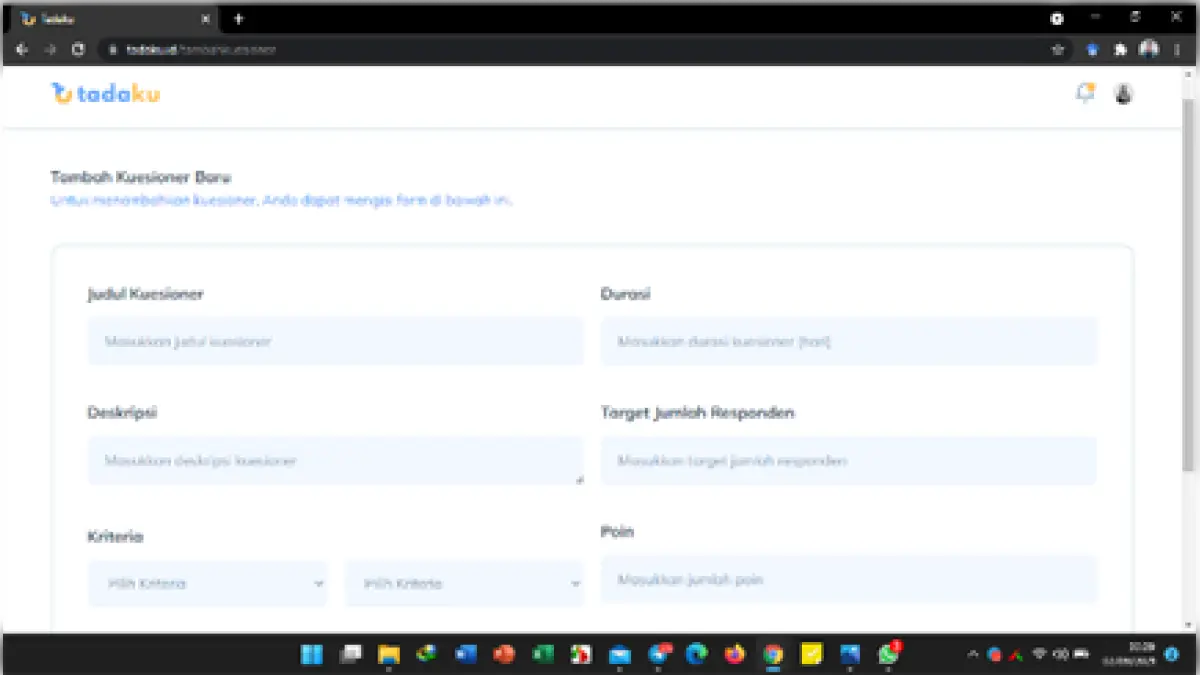Reload the page with refresh button
This screenshot has height=675, width=1200.
click(x=78, y=49)
